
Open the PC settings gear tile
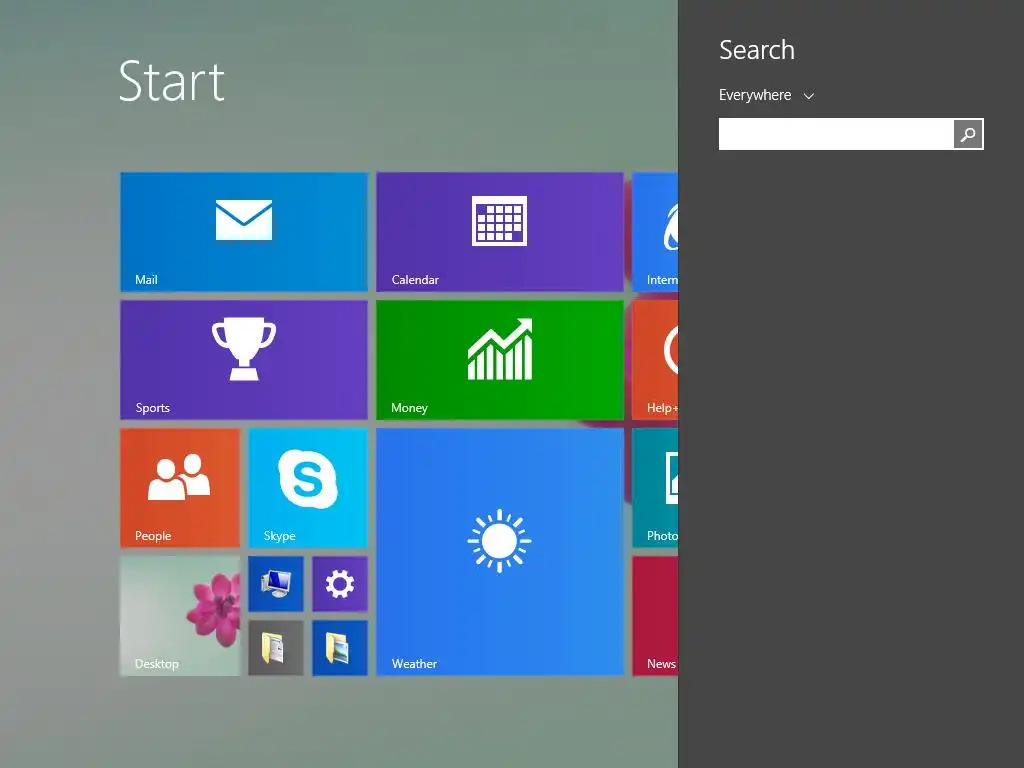[x=340, y=584]
